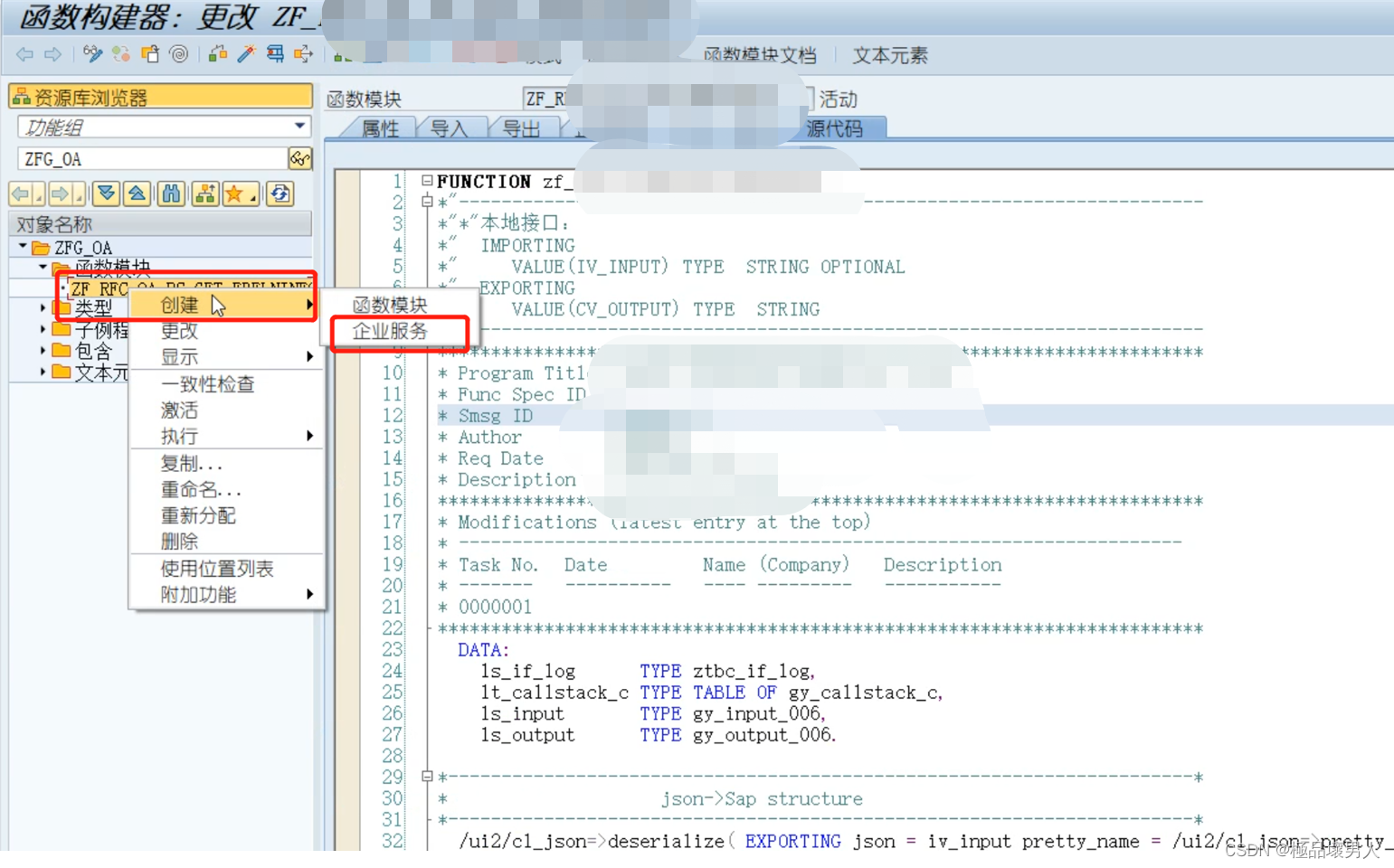The image size is (1394, 868).
Task: Open the 功能组 dropdown list
Action: 299,127
